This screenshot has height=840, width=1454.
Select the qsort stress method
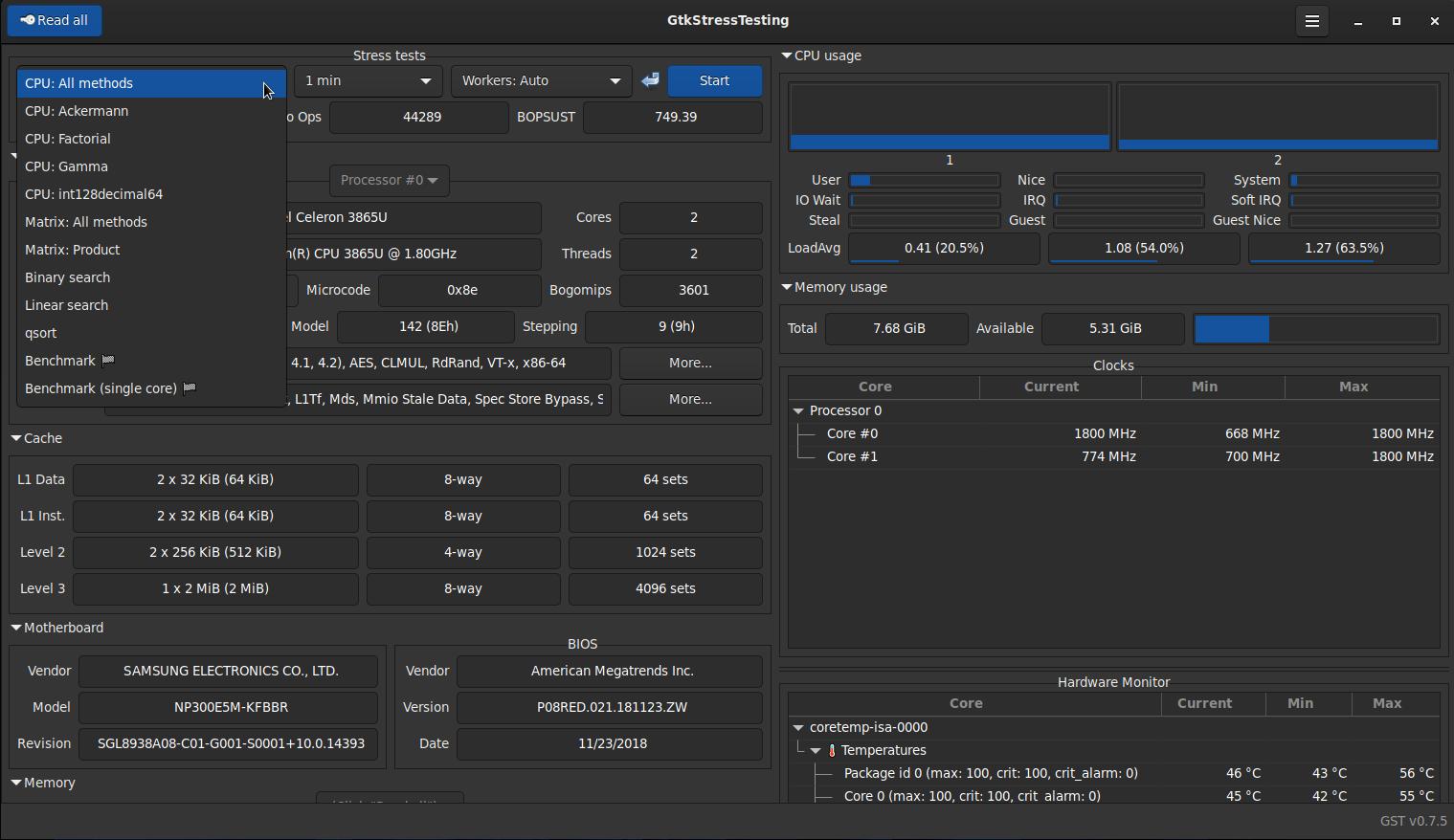41,333
